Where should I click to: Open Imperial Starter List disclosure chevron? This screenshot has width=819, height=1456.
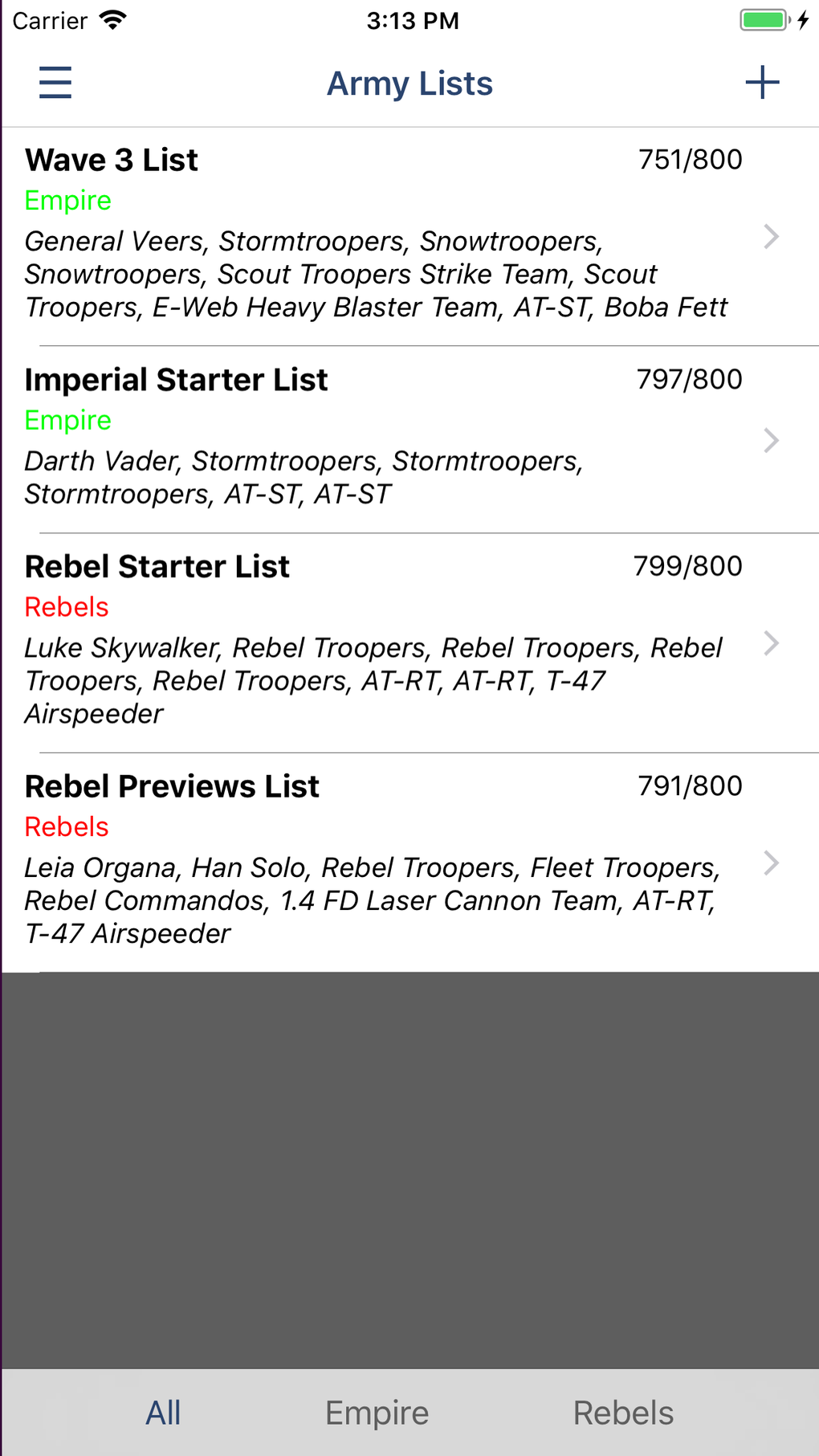coord(771,440)
